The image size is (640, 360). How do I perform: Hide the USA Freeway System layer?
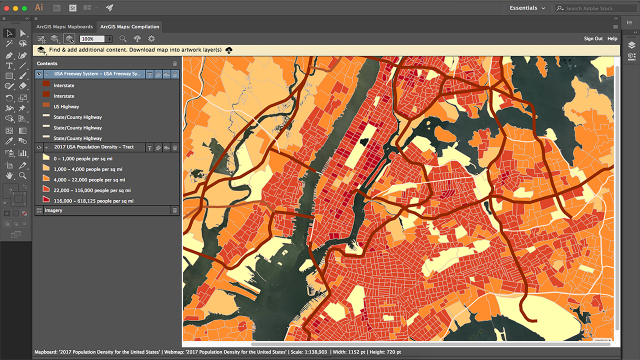point(39,74)
